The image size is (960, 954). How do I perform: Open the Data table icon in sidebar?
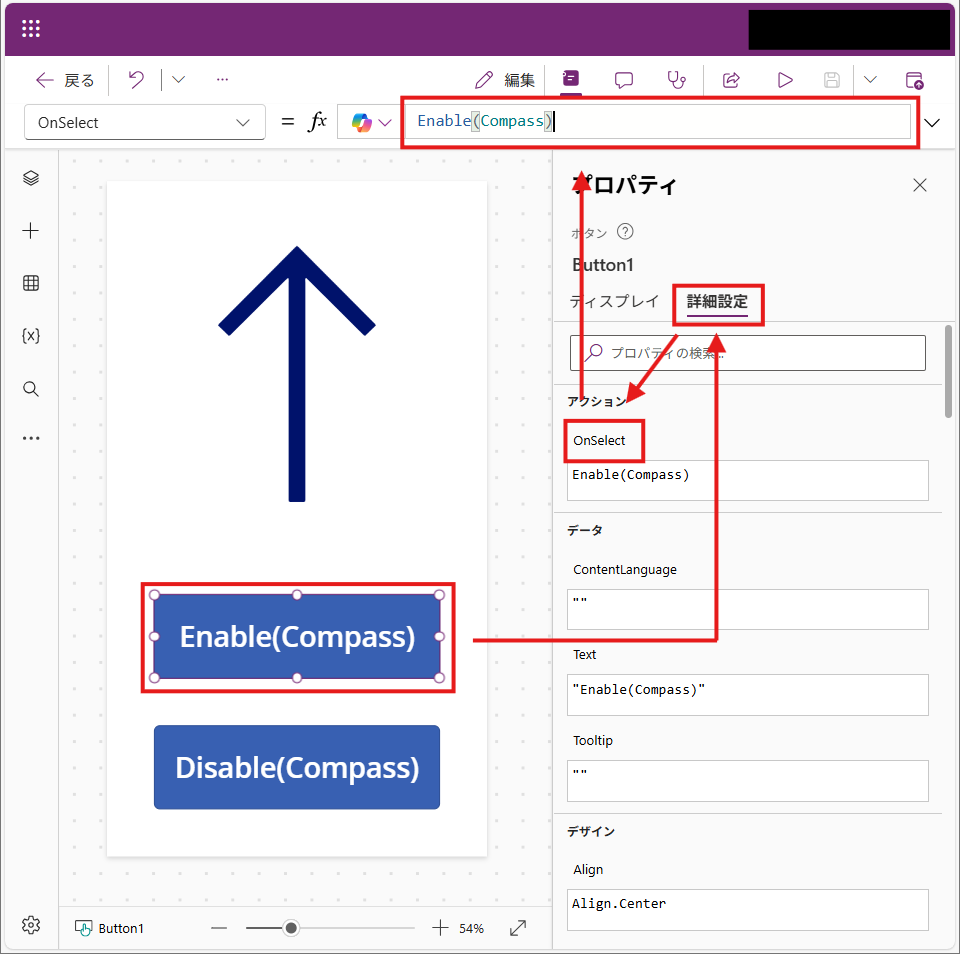coord(31,283)
